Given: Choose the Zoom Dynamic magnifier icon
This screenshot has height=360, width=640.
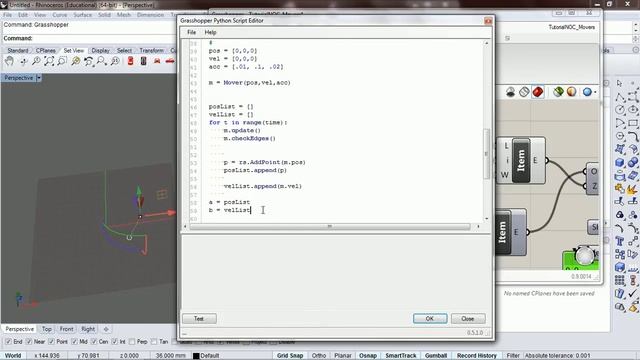Looking at the screenshot, I should (36, 62).
